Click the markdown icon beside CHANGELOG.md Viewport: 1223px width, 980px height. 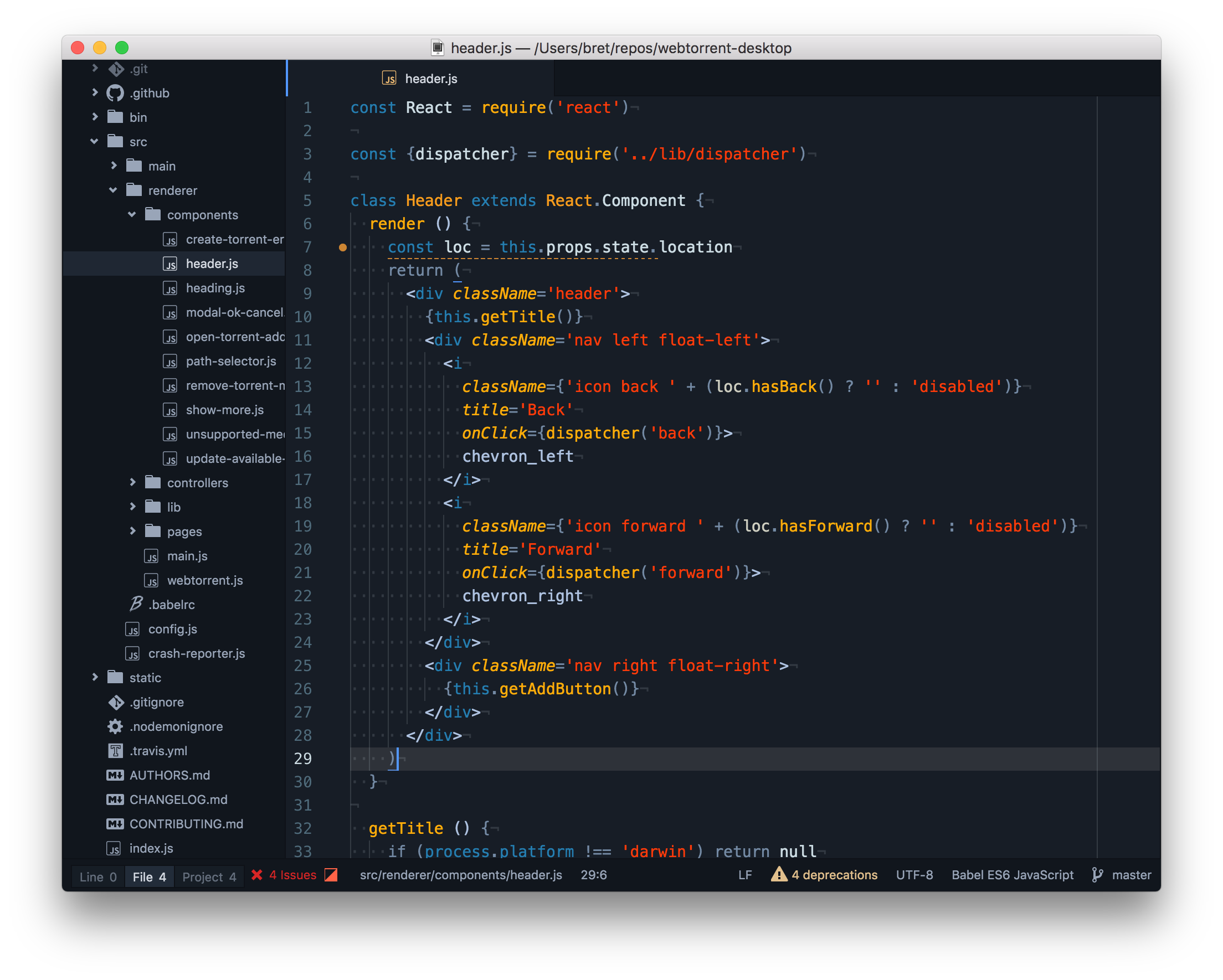point(115,800)
